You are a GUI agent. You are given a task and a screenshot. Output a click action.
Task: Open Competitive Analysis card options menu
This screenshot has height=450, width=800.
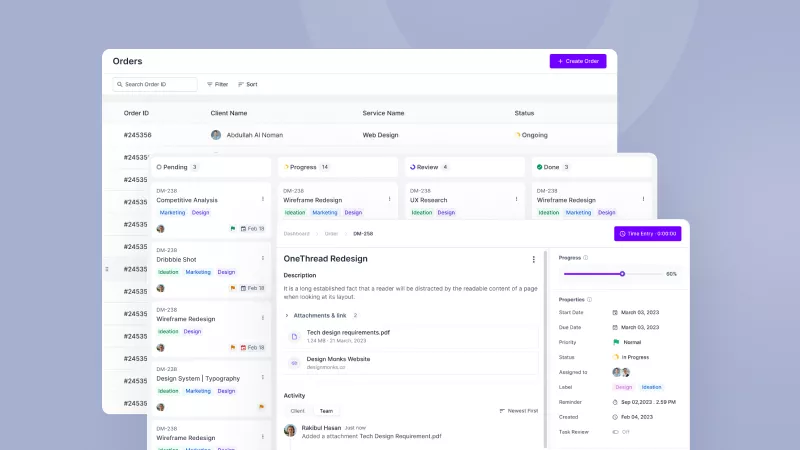(x=263, y=200)
